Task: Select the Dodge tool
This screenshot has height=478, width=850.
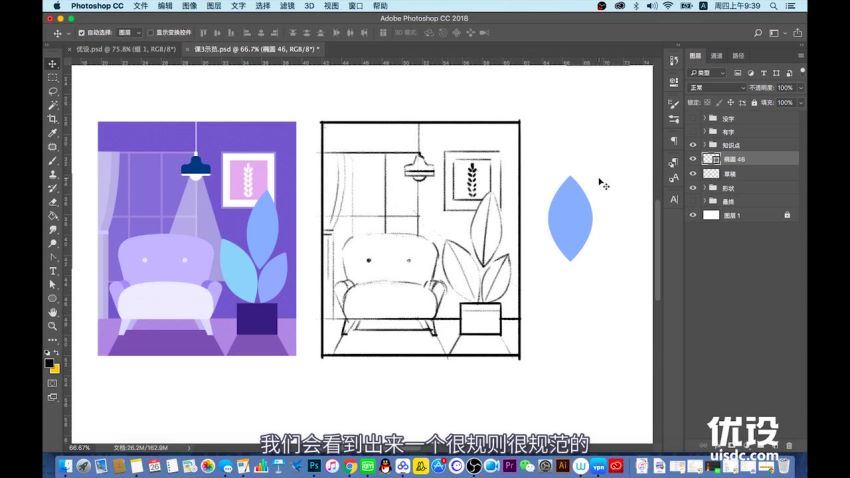Action: point(53,243)
